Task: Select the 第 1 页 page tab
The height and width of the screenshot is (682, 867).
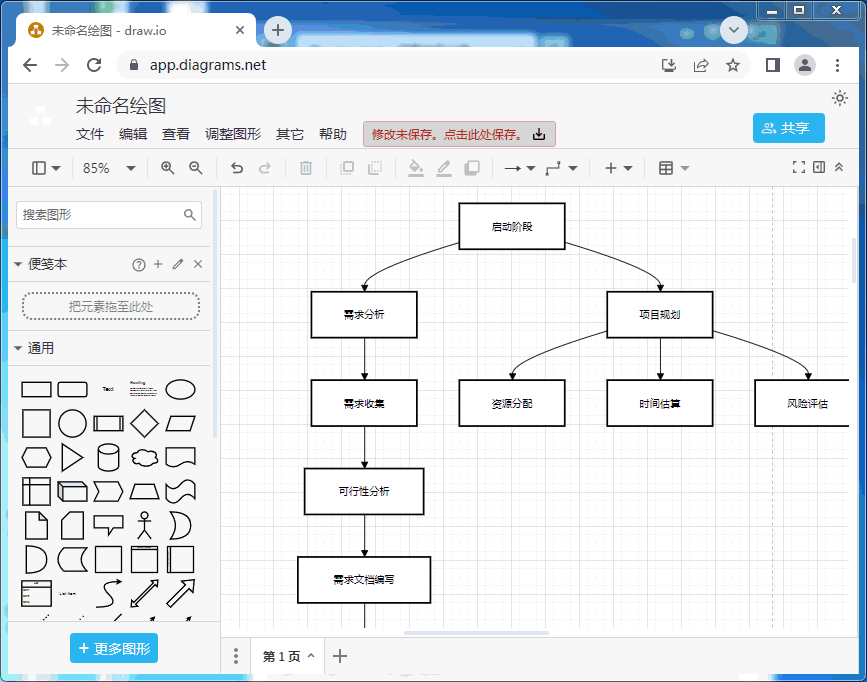Action: pos(285,656)
